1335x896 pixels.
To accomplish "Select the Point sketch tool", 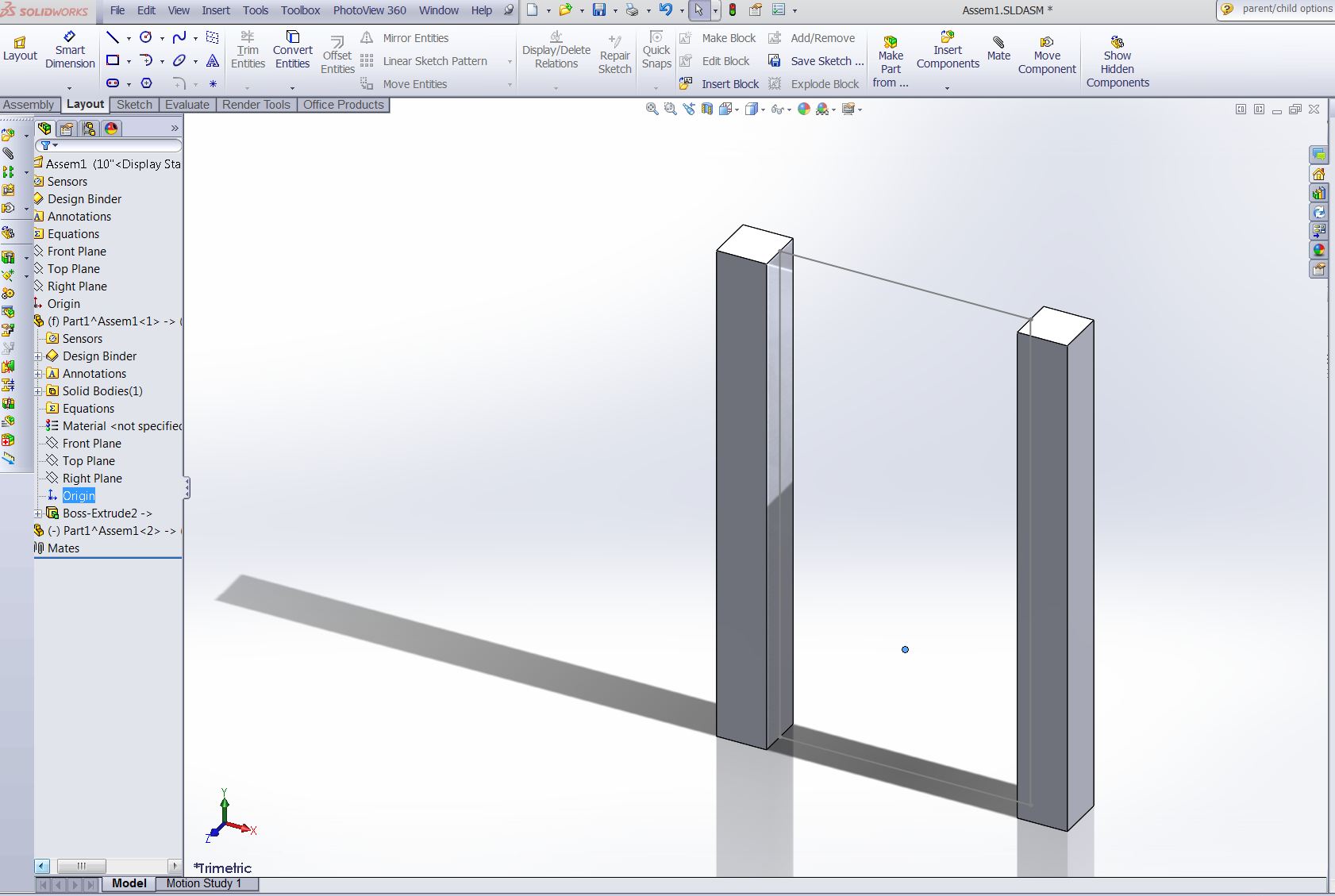I will pyautogui.click(x=213, y=83).
